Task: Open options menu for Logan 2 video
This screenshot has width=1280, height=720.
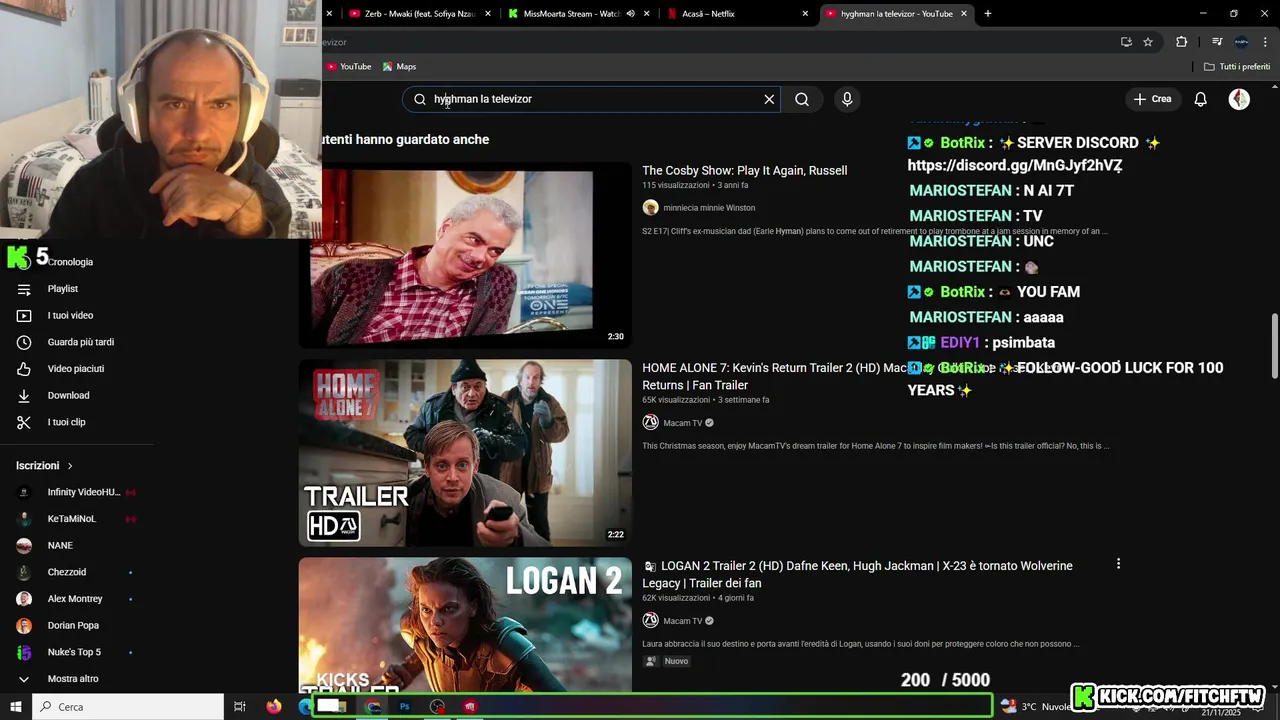Action: tap(1118, 564)
